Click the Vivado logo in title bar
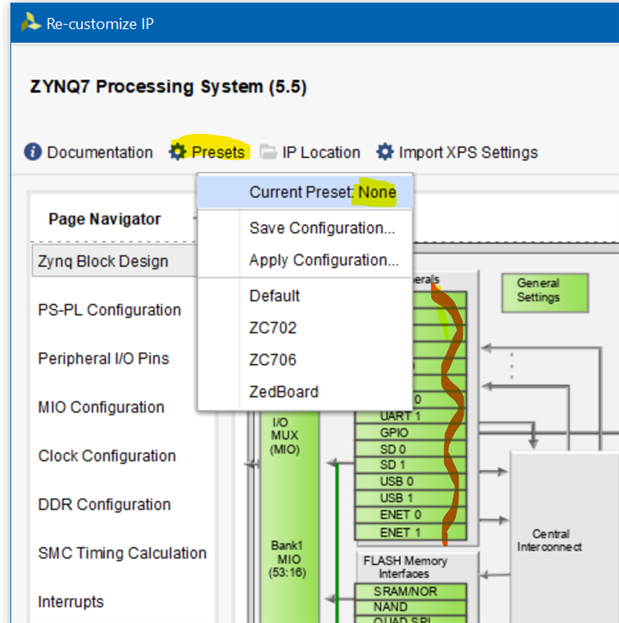 click(31, 23)
